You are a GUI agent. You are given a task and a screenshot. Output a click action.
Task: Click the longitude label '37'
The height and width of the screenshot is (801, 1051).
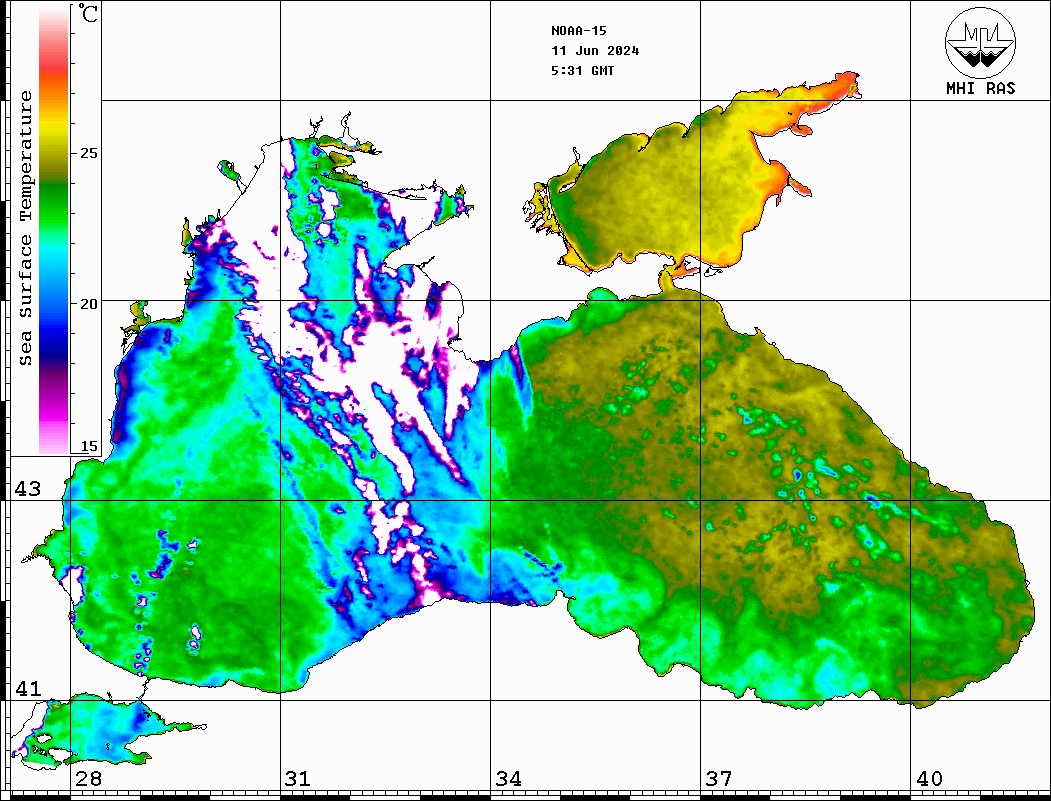tap(719, 778)
